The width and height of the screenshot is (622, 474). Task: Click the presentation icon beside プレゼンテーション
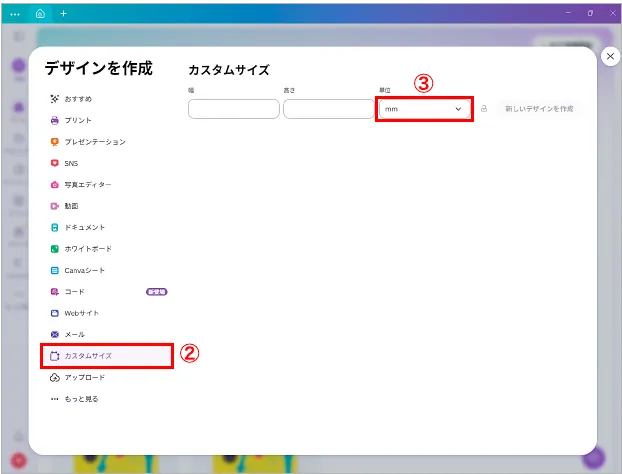tap(55, 142)
